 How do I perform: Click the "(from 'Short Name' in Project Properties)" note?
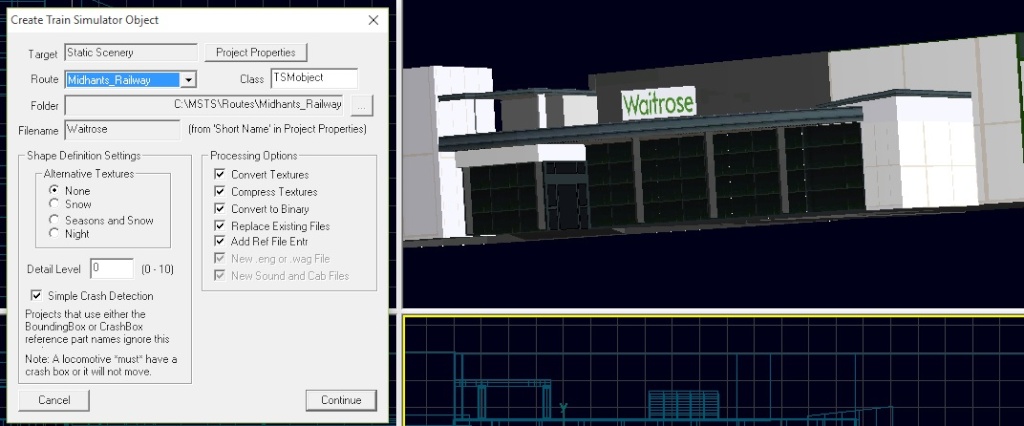click(278, 129)
